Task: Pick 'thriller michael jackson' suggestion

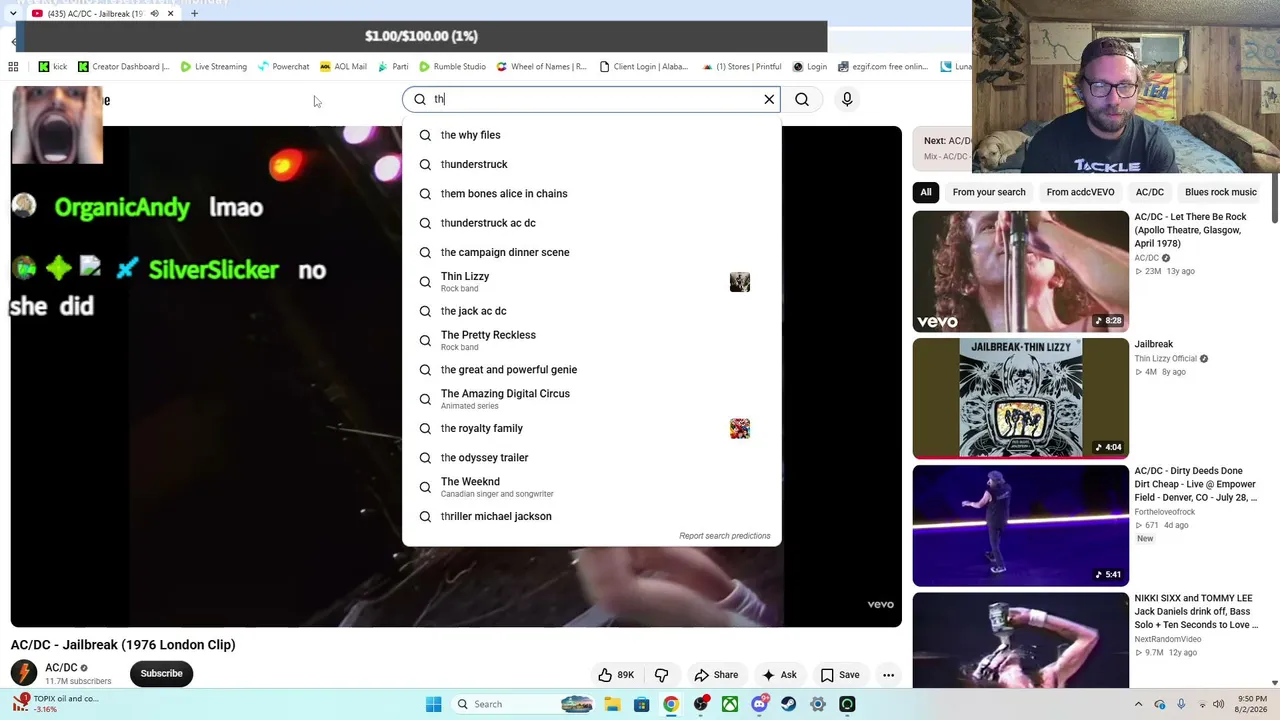Action: [x=591, y=516]
